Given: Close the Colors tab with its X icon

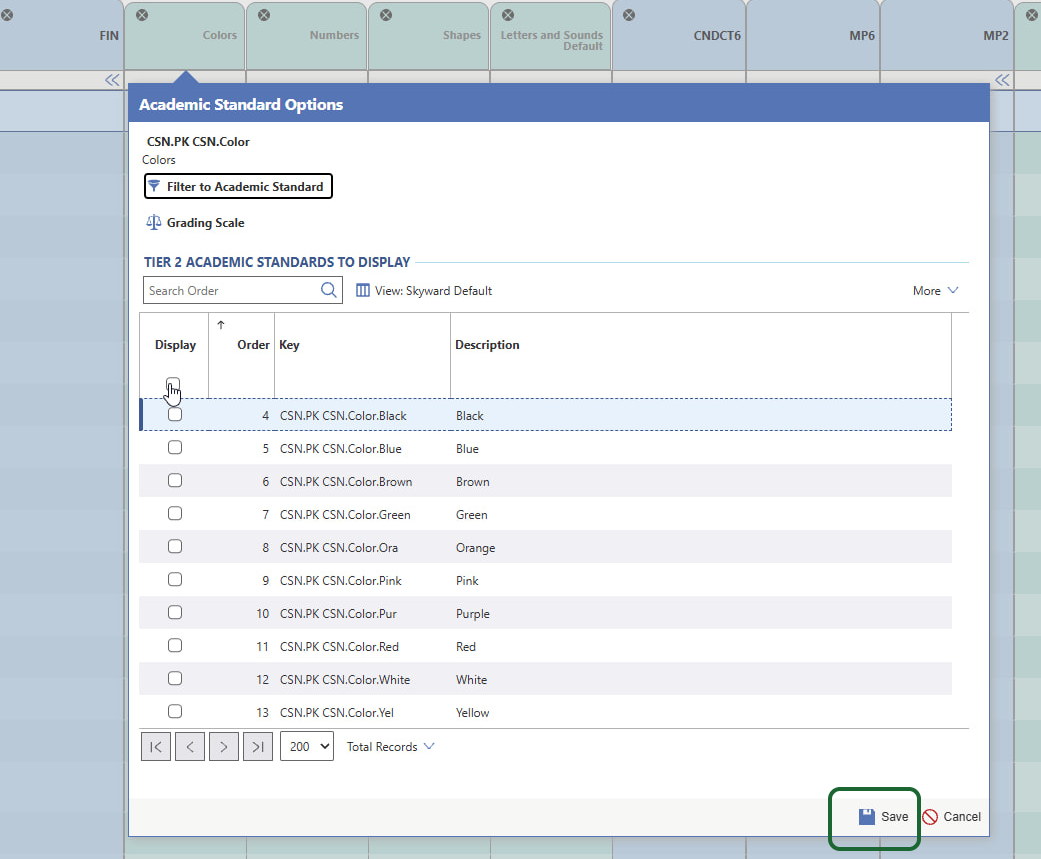Looking at the screenshot, I should (x=142, y=15).
